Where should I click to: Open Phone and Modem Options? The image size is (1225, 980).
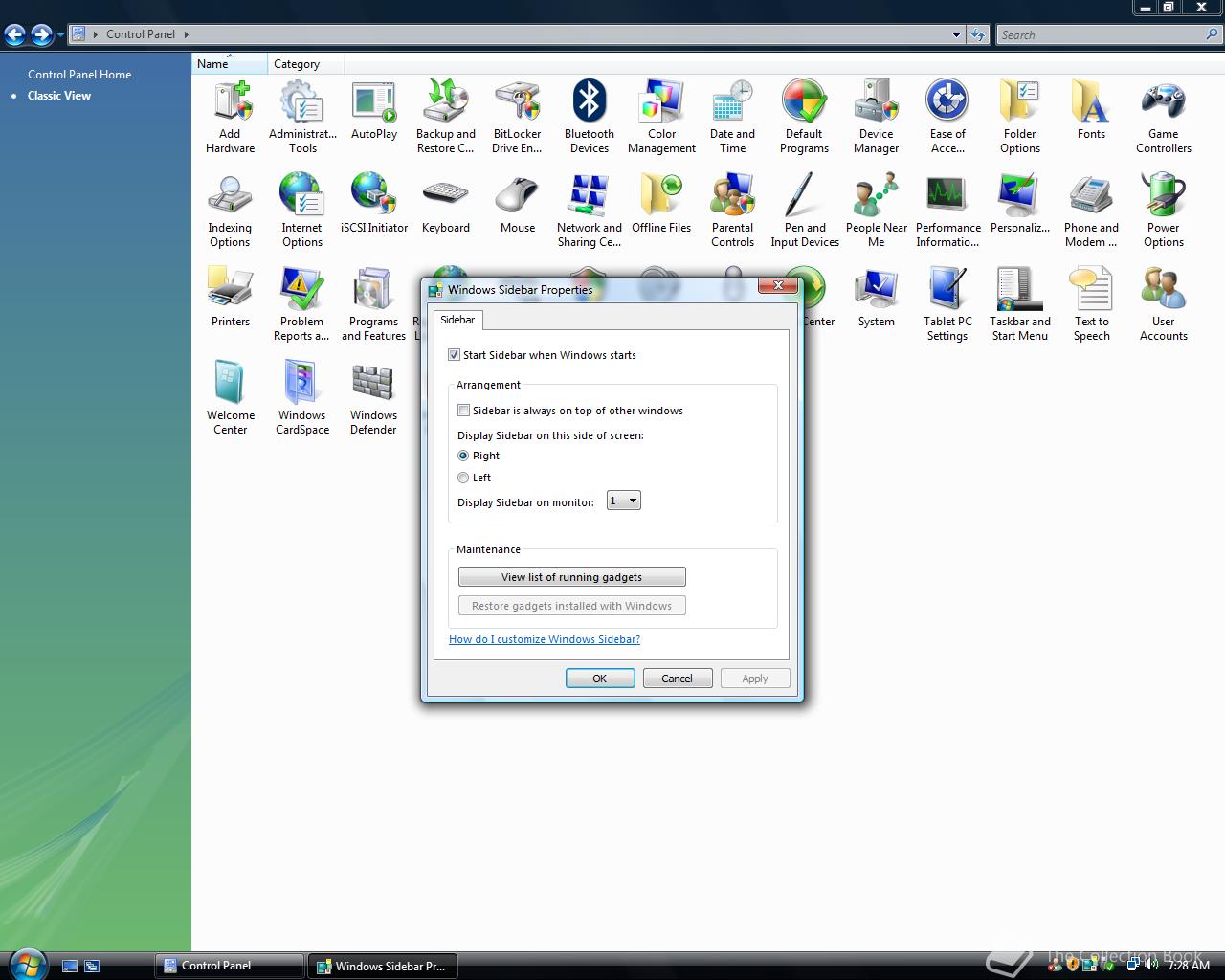click(x=1092, y=211)
